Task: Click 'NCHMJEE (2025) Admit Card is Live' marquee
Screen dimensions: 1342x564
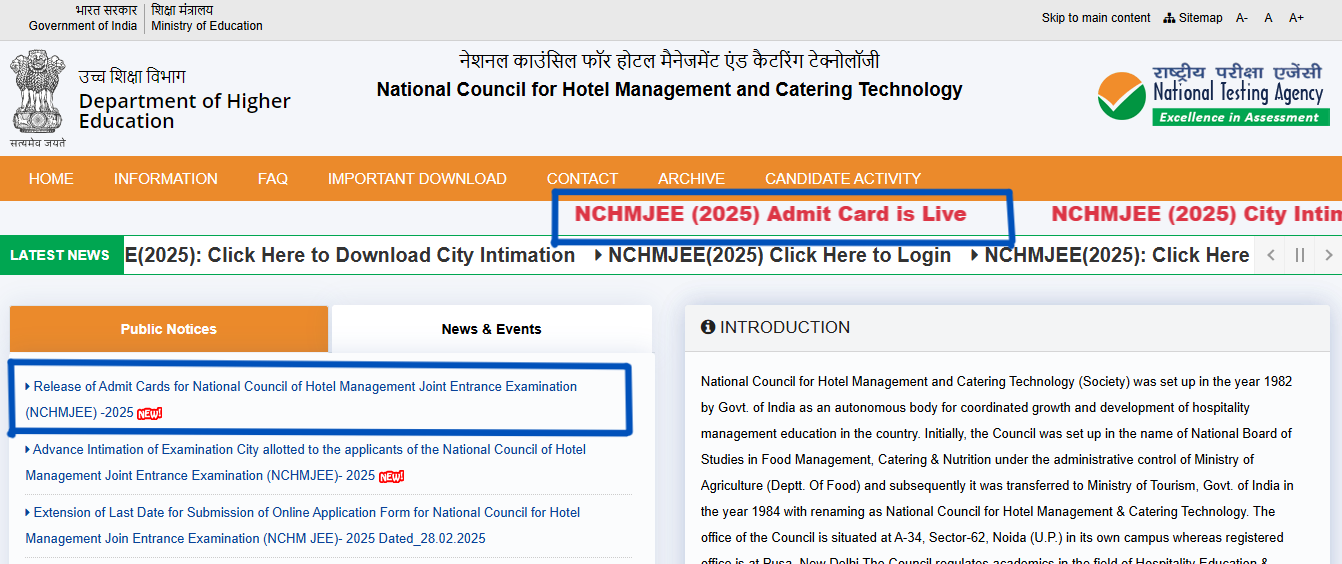Action: pyautogui.click(x=770, y=214)
